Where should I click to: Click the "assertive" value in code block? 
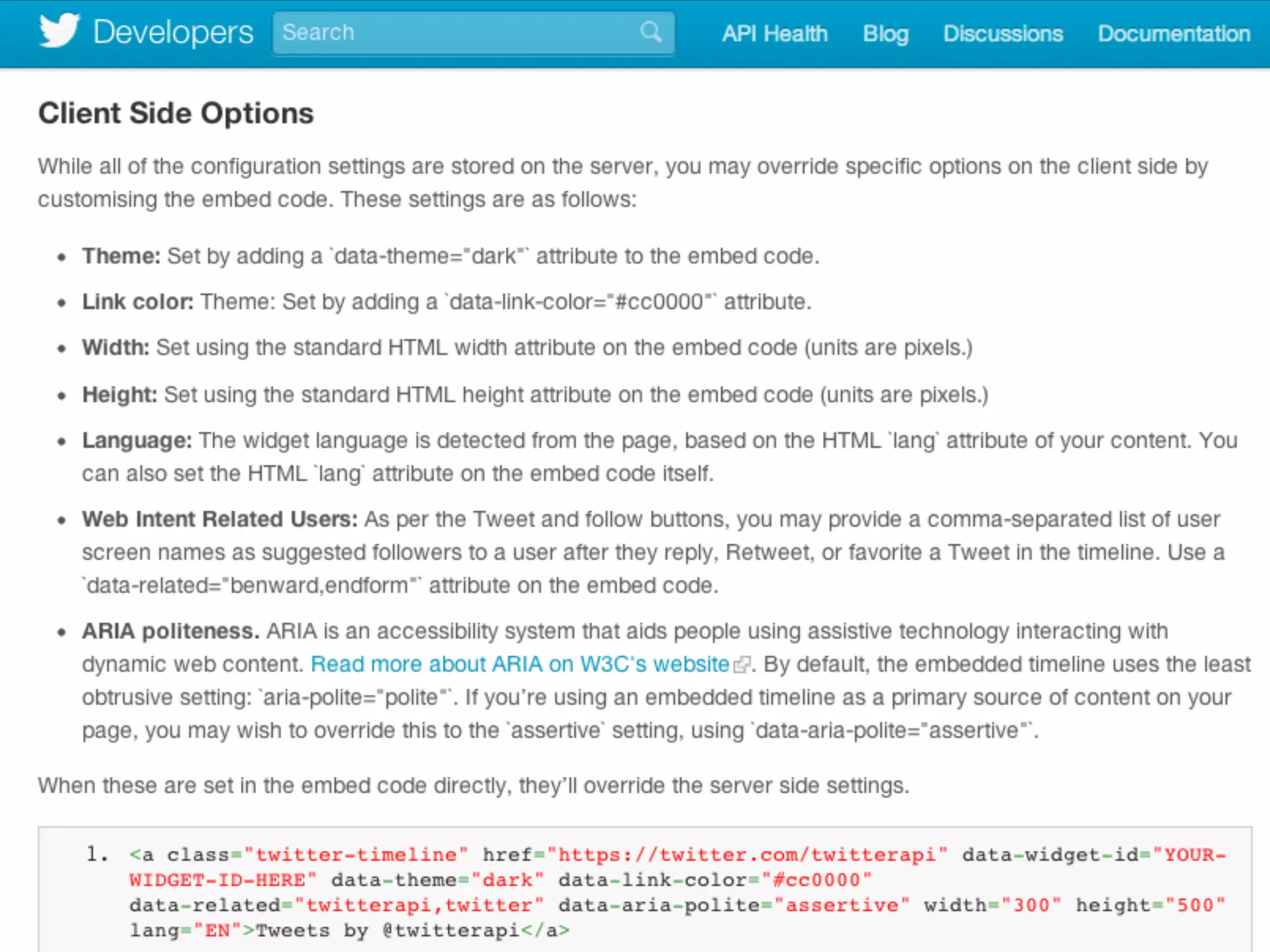click(841, 906)
